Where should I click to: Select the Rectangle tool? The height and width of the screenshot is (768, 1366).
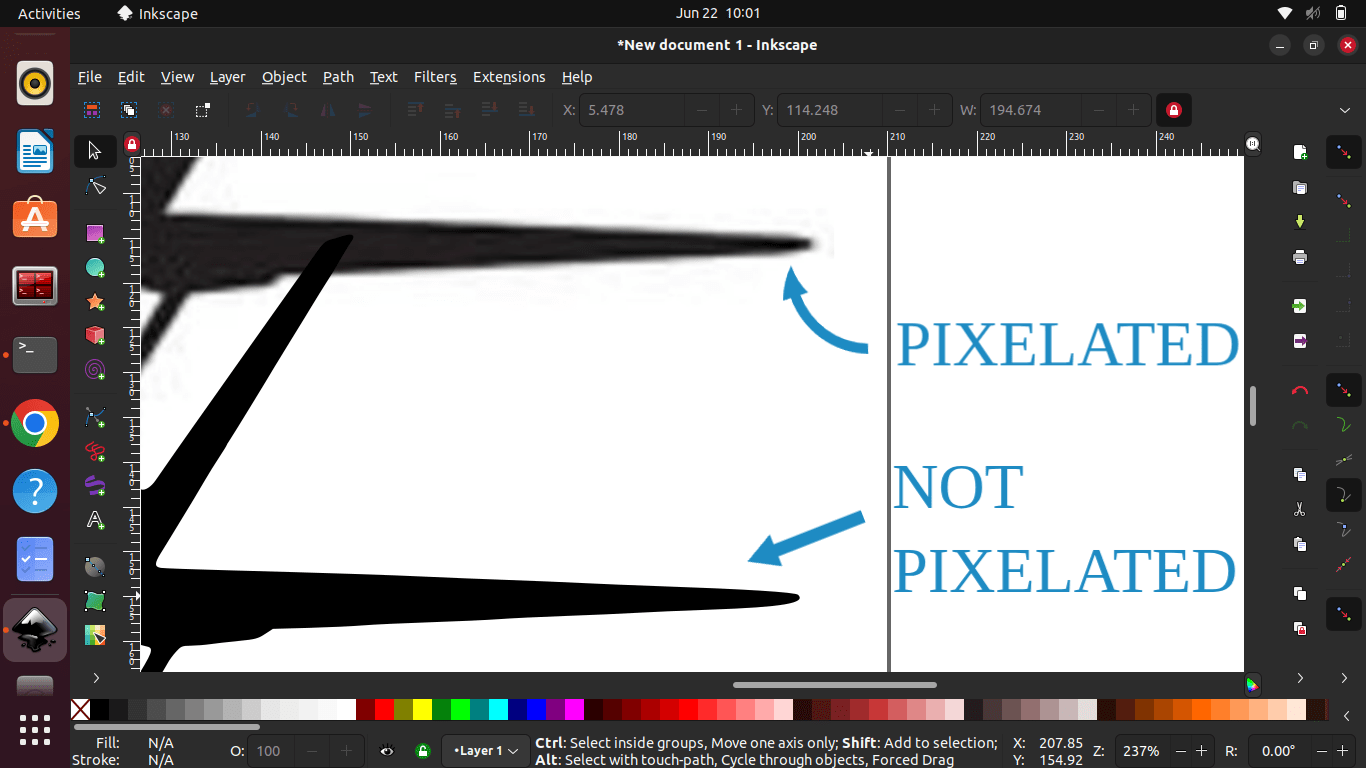coord(95,233)
